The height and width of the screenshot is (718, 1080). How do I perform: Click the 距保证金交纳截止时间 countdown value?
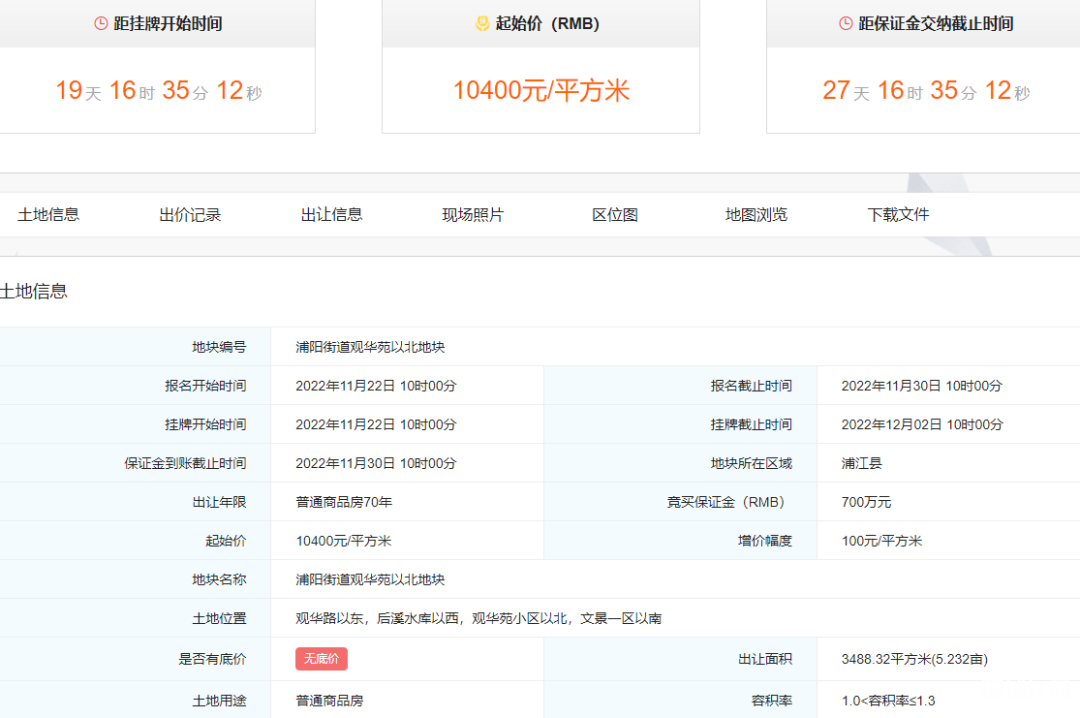click(926, 90)
